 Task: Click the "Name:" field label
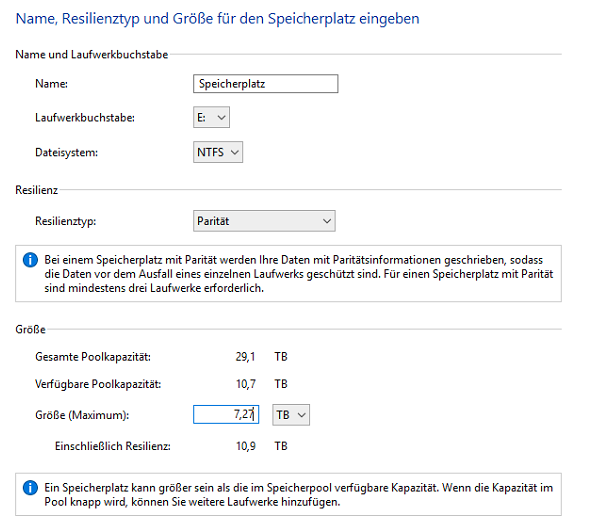coord(51,84)
